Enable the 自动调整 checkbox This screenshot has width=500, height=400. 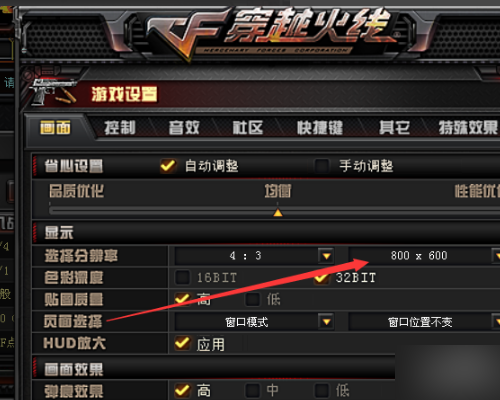[168, 166]
